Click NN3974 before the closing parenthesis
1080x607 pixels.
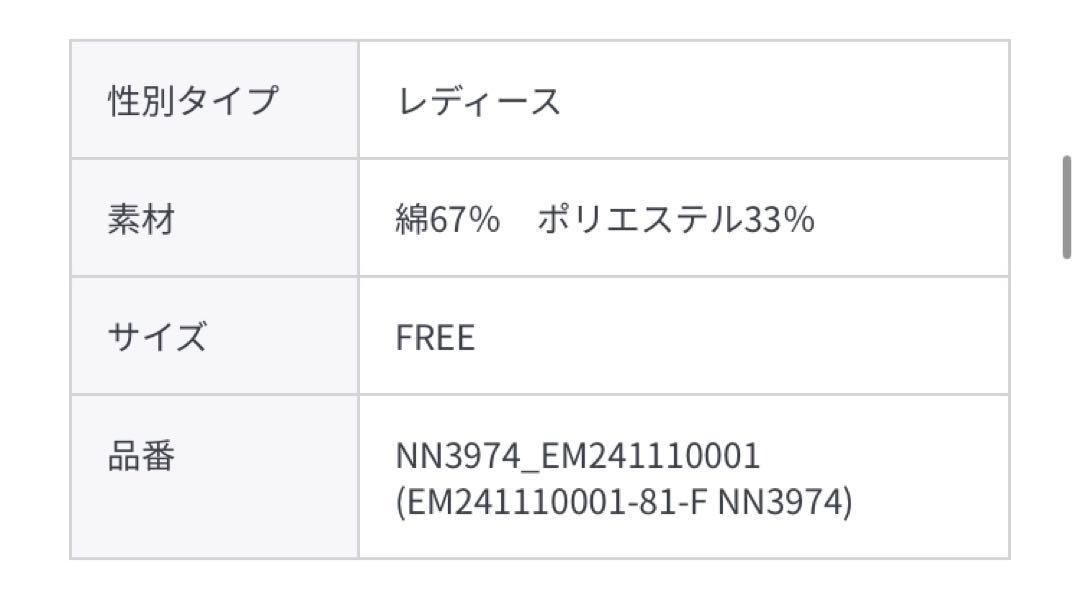(780, 502)
